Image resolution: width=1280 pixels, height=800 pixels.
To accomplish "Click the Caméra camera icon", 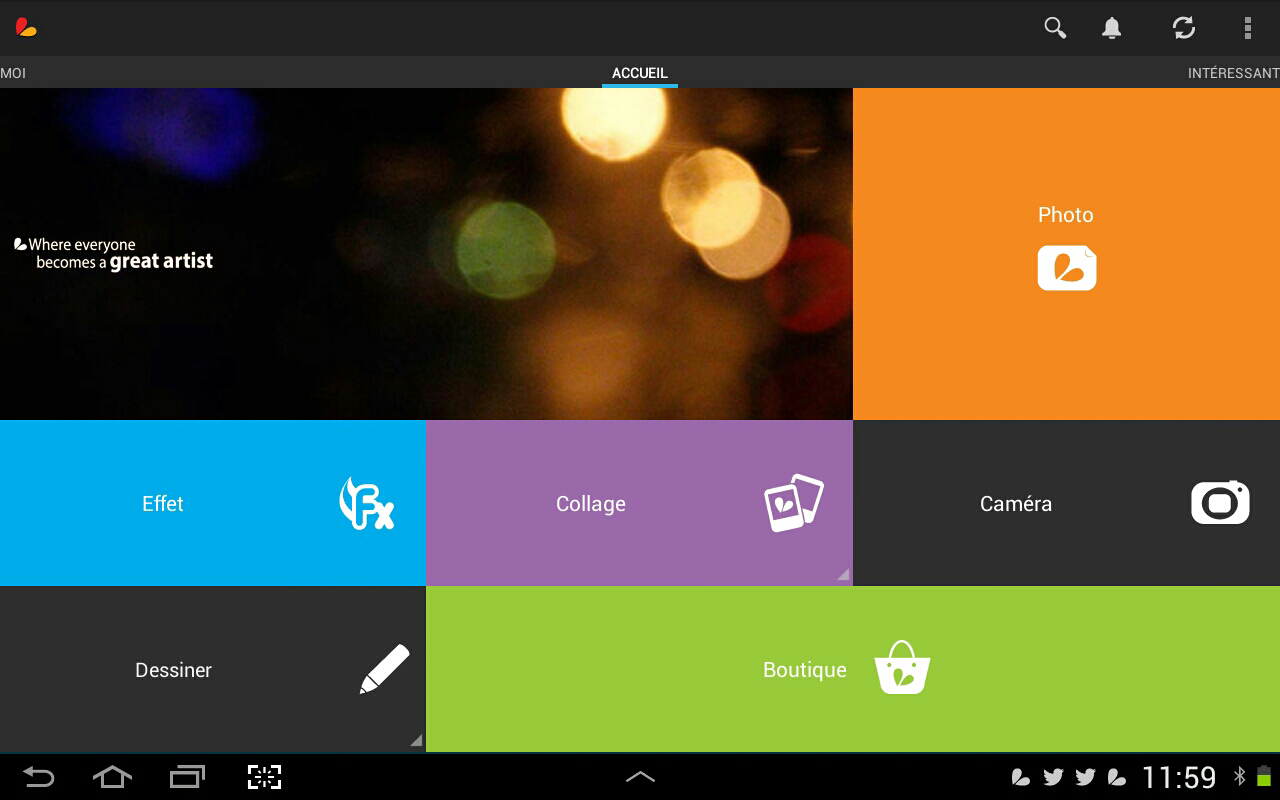I will (x=1220, y=503).
